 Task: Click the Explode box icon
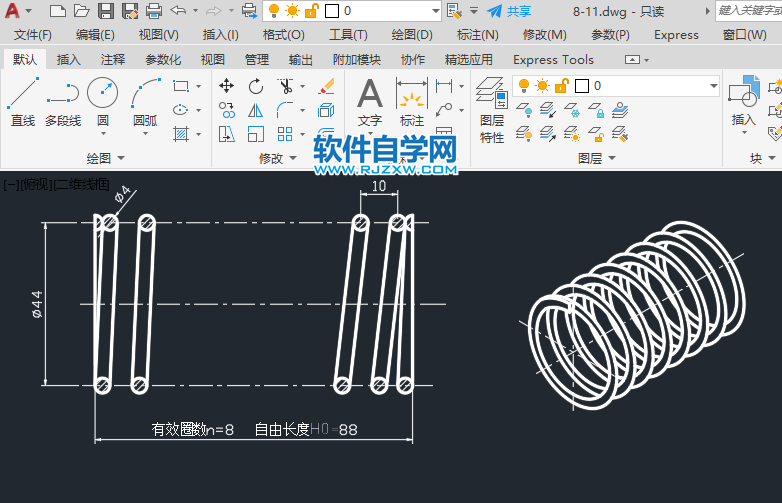click(326, 110)
